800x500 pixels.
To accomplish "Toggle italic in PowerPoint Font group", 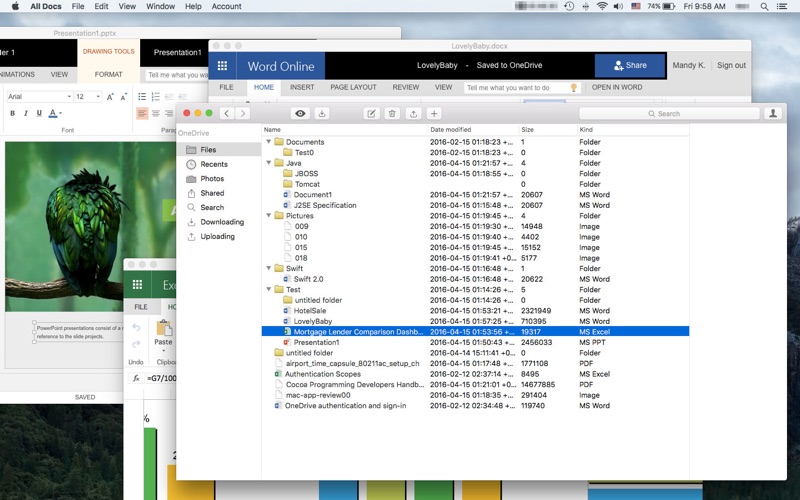I will point(26,113).
